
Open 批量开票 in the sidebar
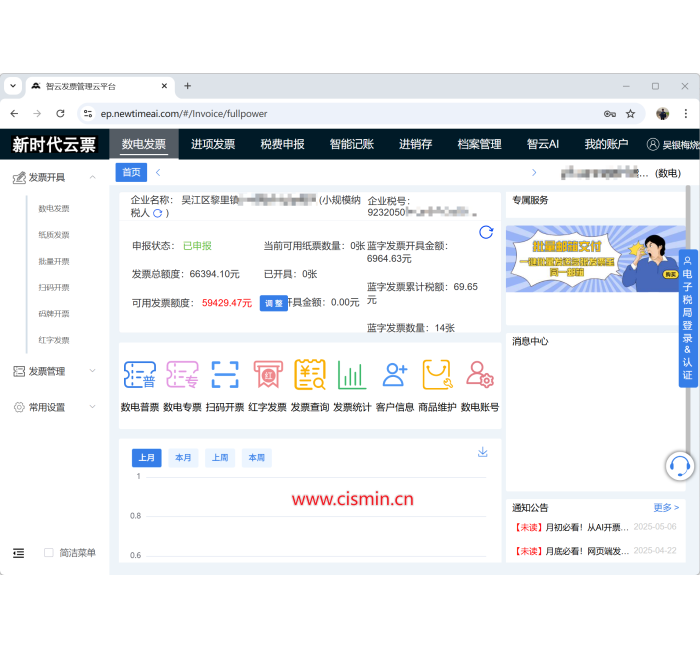pyautogui.click(x=54, y=261)
